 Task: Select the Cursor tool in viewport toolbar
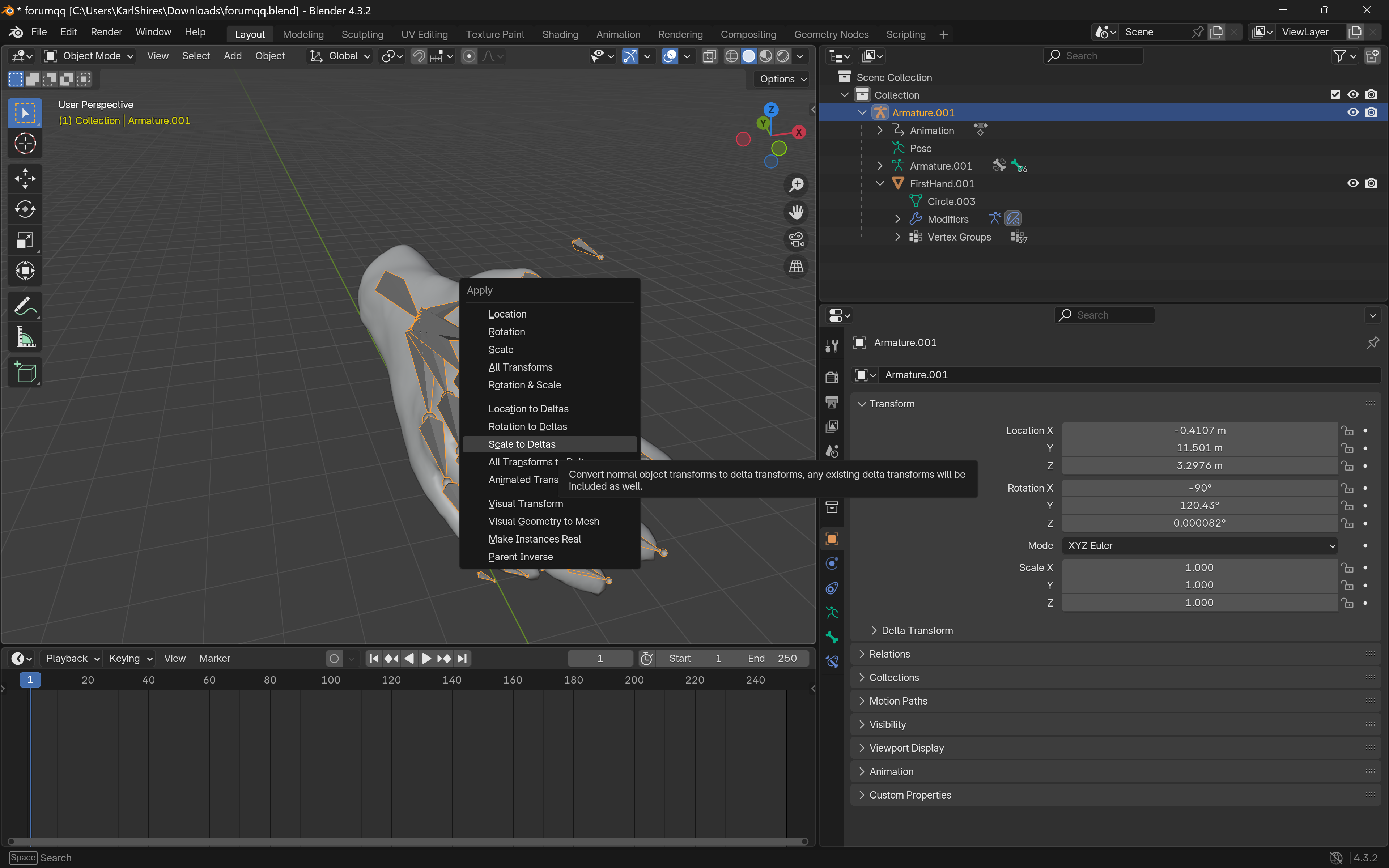coord(25,143)
